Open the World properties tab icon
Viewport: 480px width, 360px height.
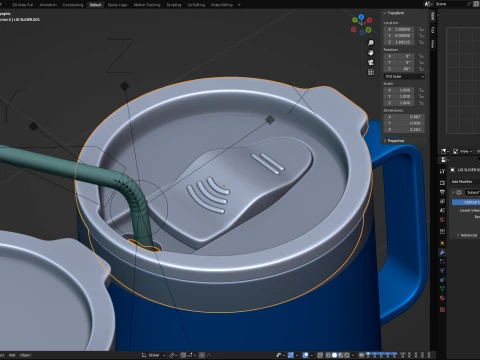pyautogui.click(x=442, y=220)
